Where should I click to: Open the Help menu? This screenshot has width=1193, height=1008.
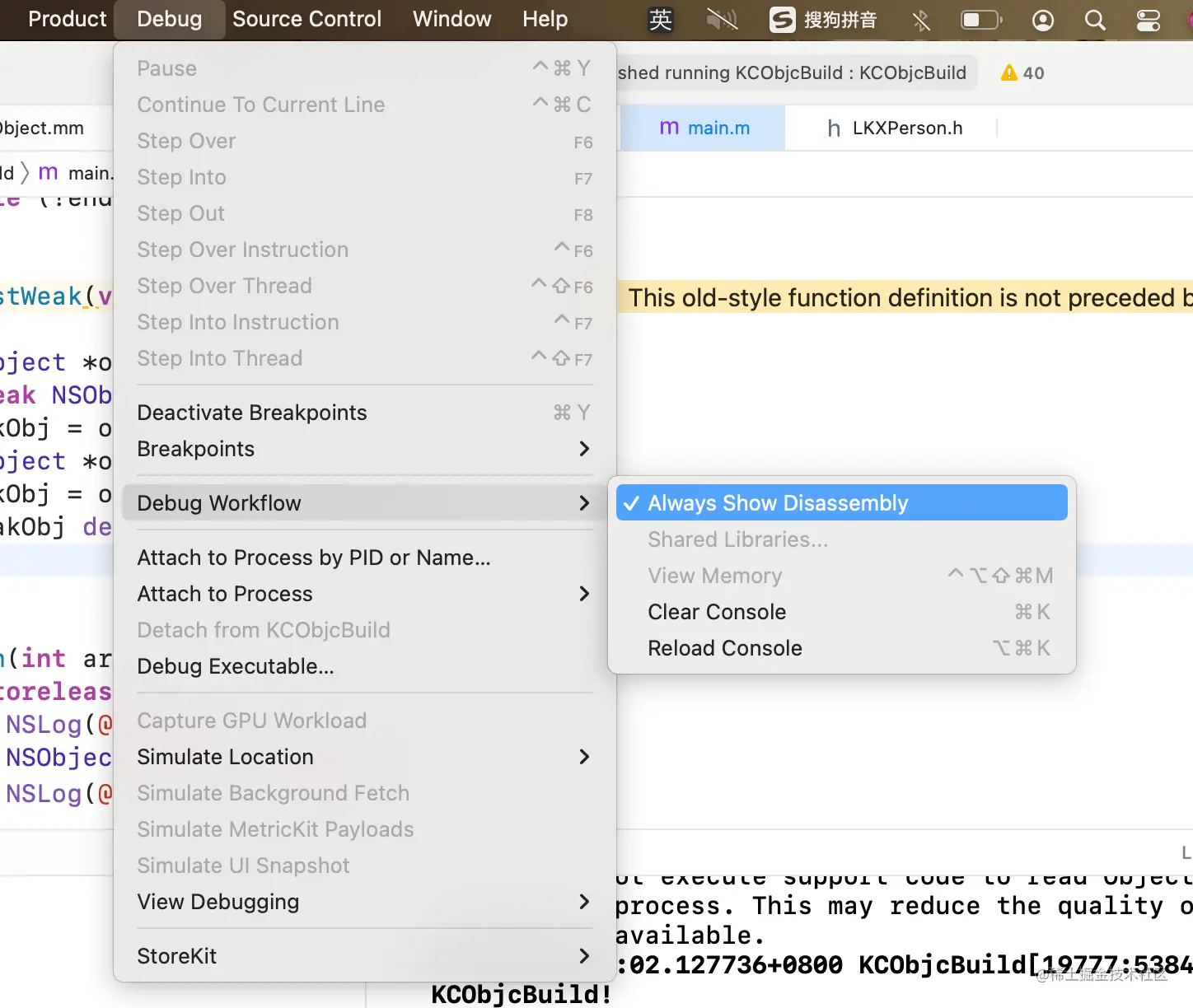(x=545, y=20)
